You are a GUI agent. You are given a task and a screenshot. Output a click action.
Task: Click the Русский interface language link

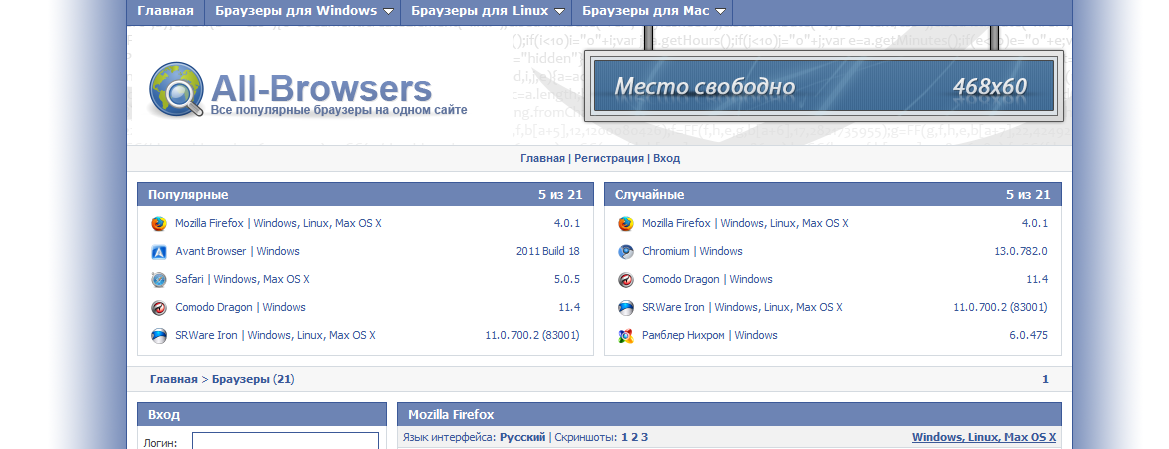(522, 437)
